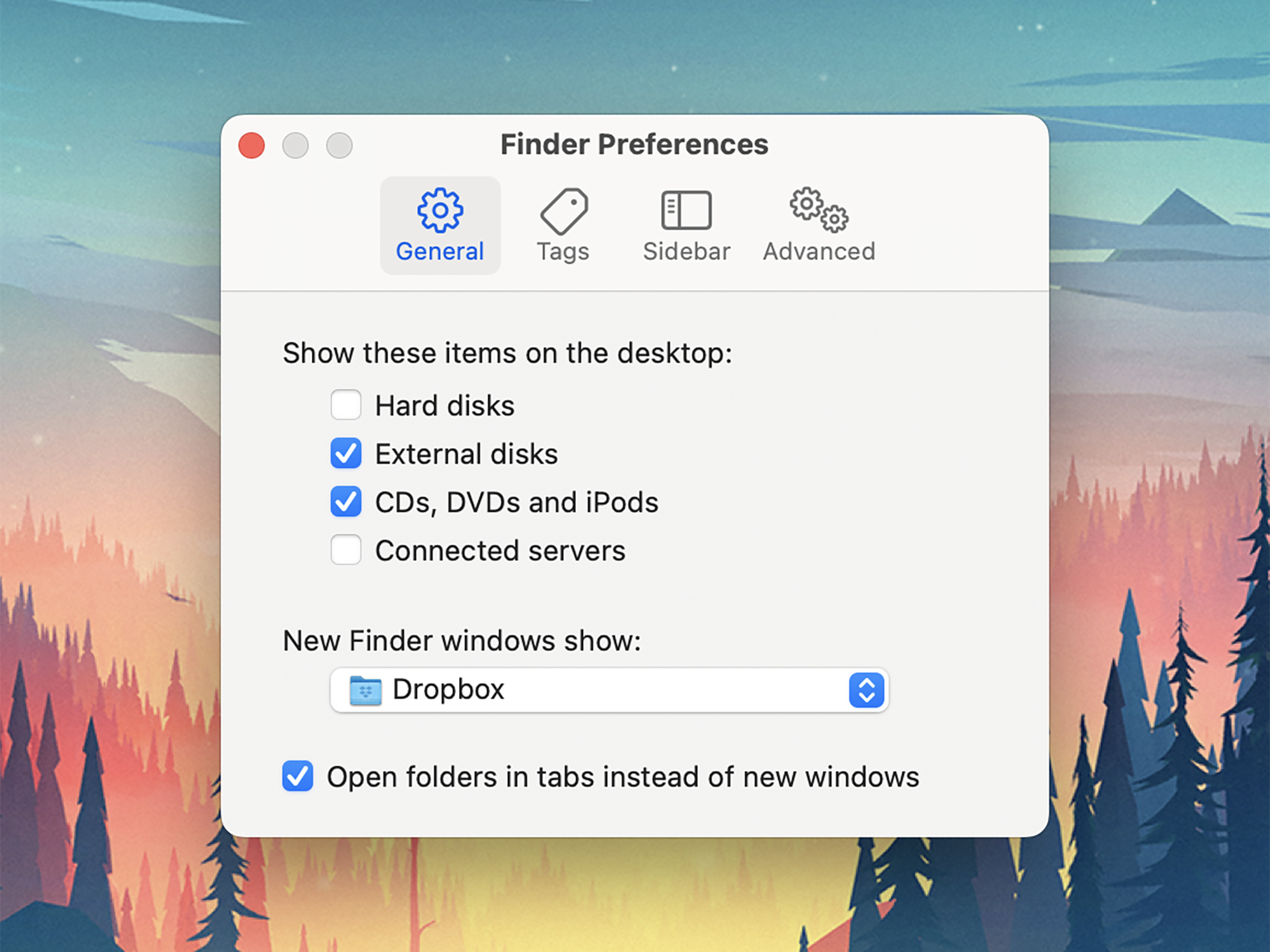Toggle off Open folders in tabs instead of new windows
The height and width of the screenshot is (952, 1270).
[x=296, y=776]
